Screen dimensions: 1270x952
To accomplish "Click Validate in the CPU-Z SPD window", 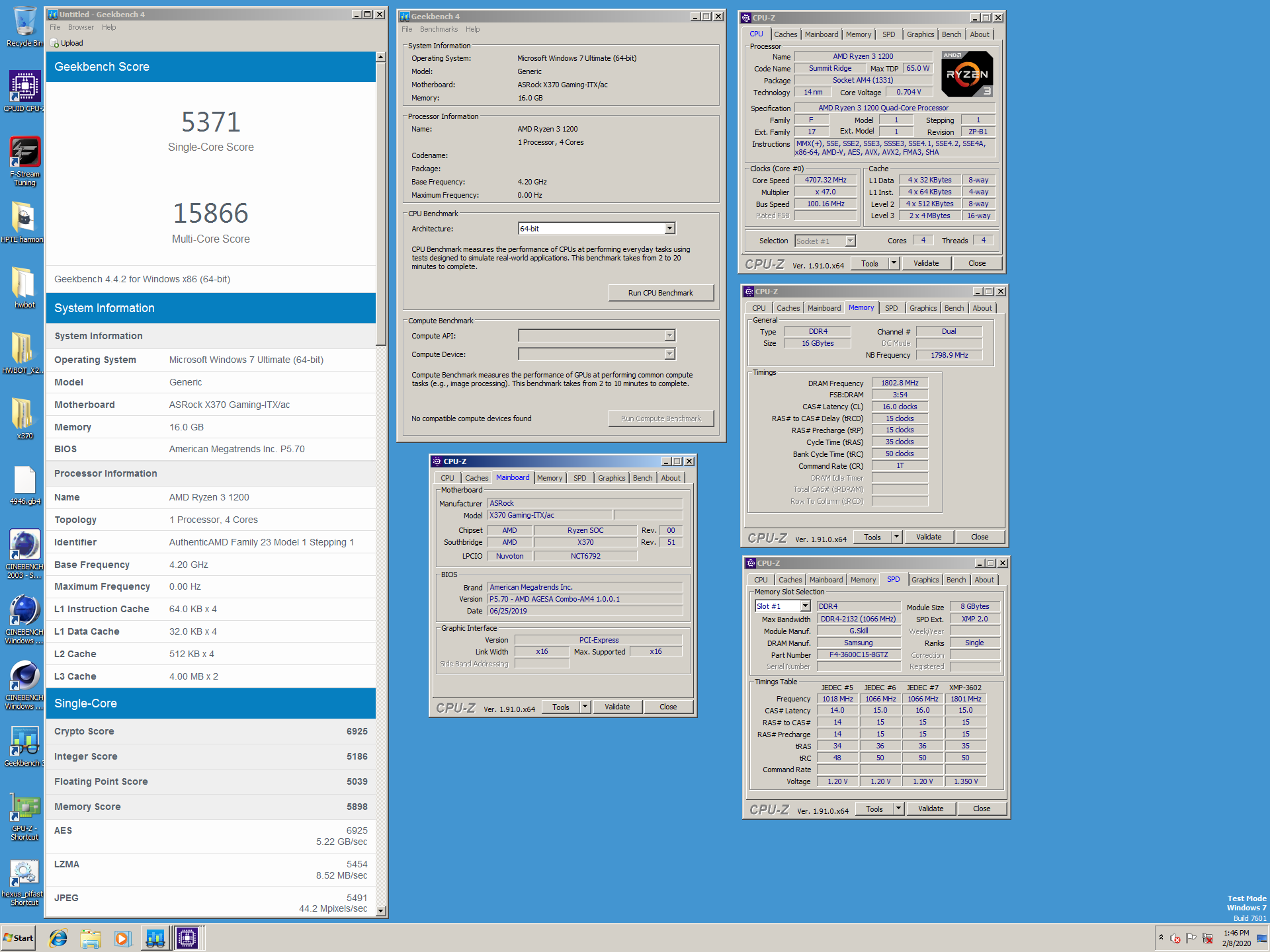I will 931,809.
